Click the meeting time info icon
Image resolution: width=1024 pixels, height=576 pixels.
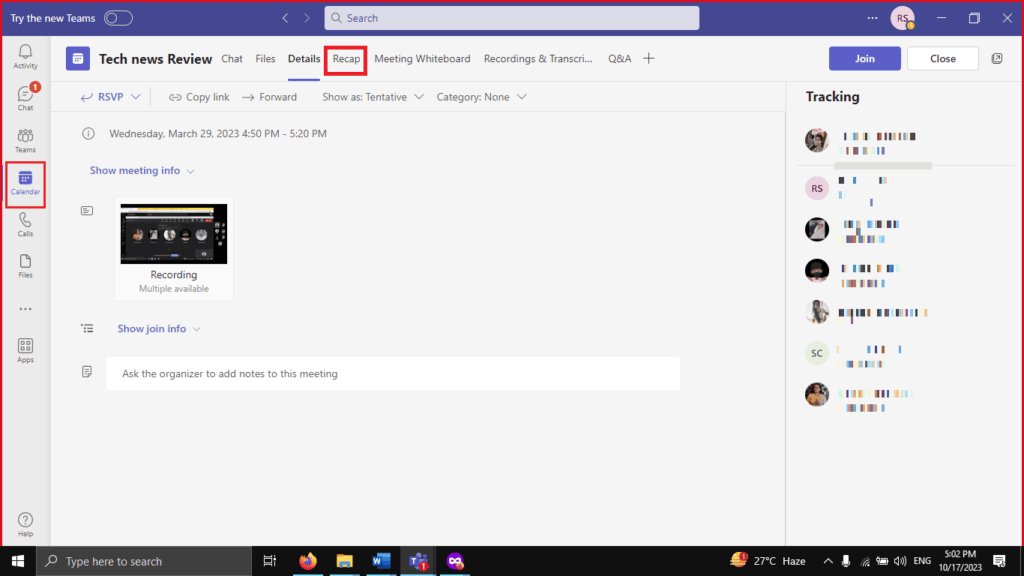pyautogui.click(x=88, y=133)
